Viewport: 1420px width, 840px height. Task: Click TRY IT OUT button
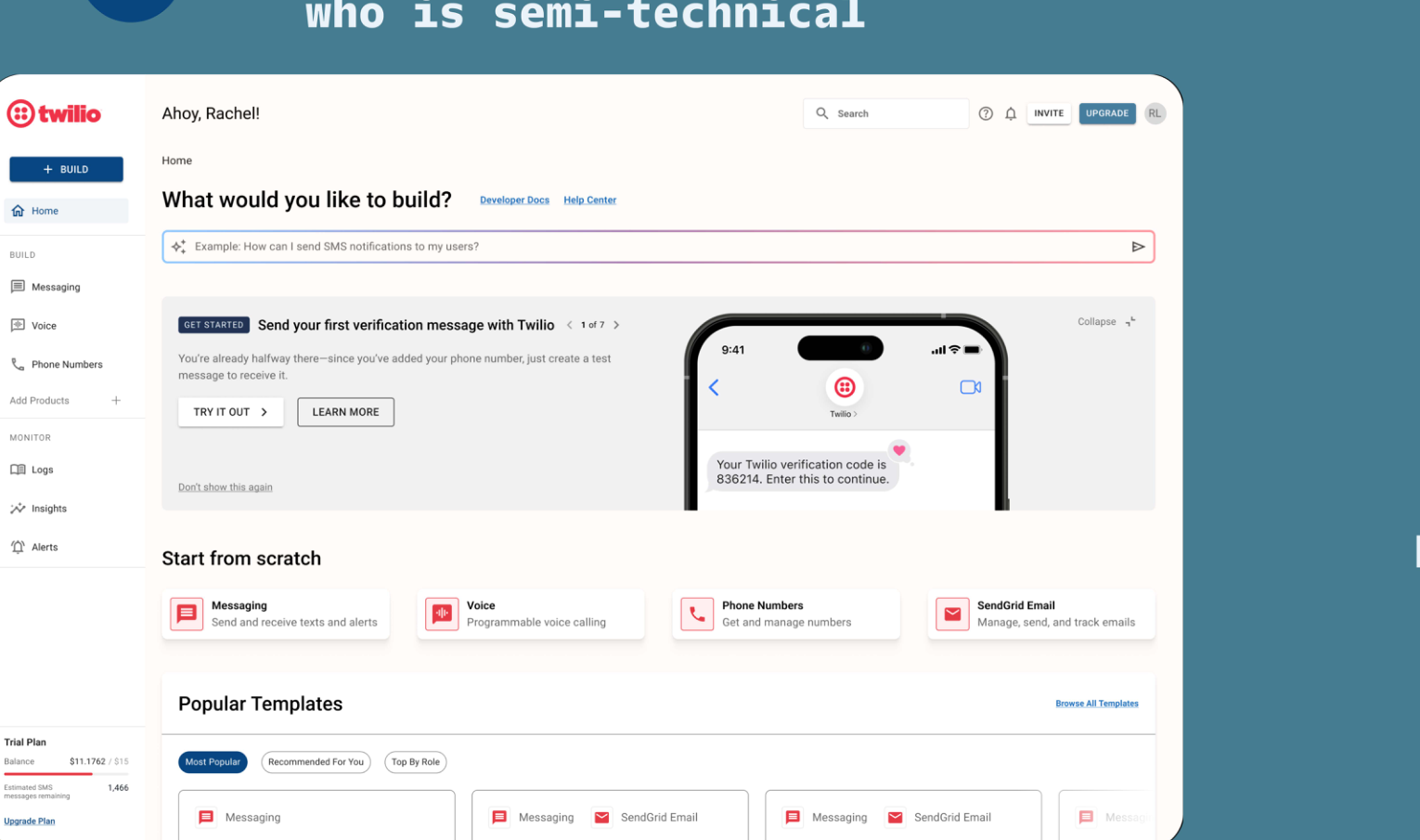coord(230,412)
